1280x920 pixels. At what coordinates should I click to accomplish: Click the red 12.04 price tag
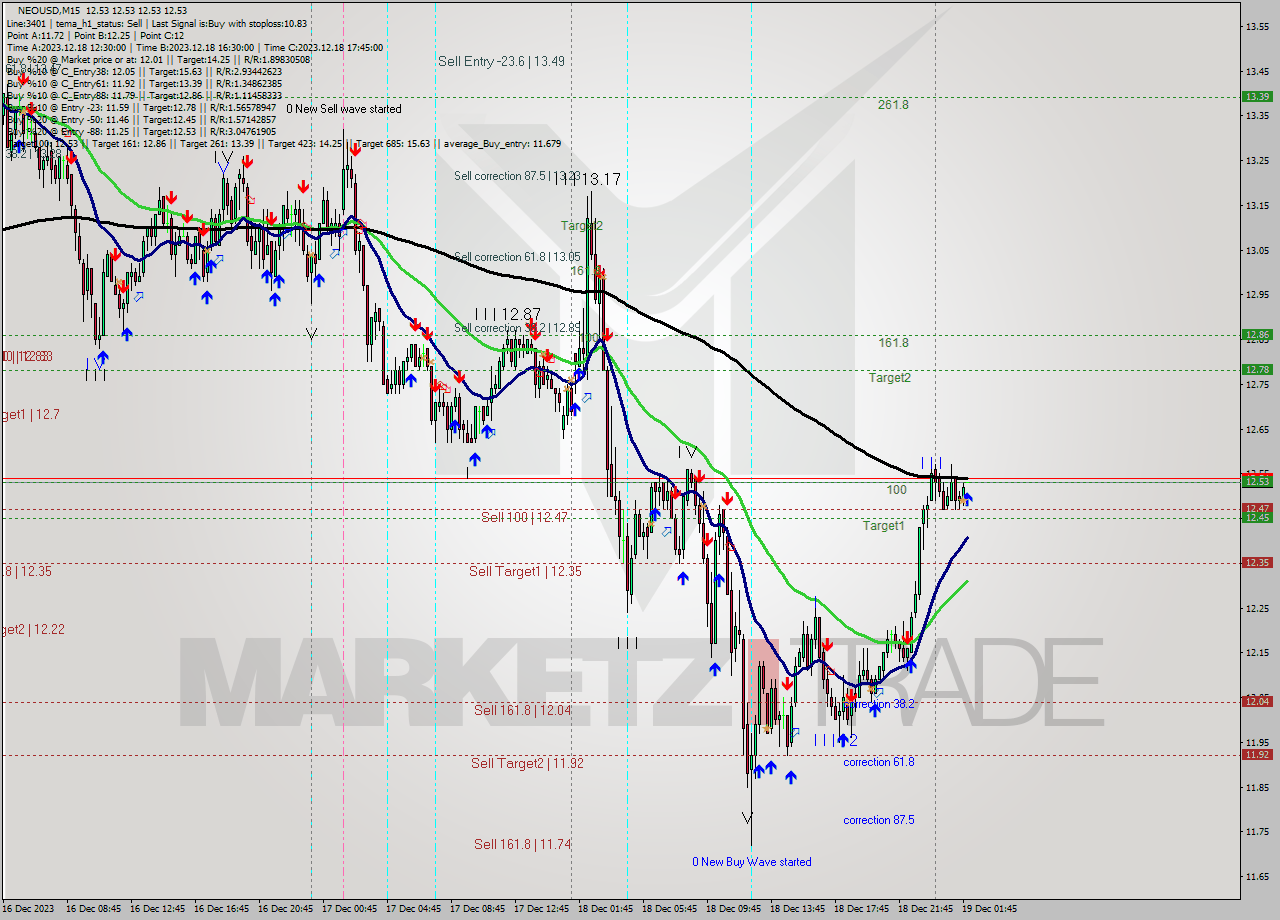click(x=1257, y=701)
